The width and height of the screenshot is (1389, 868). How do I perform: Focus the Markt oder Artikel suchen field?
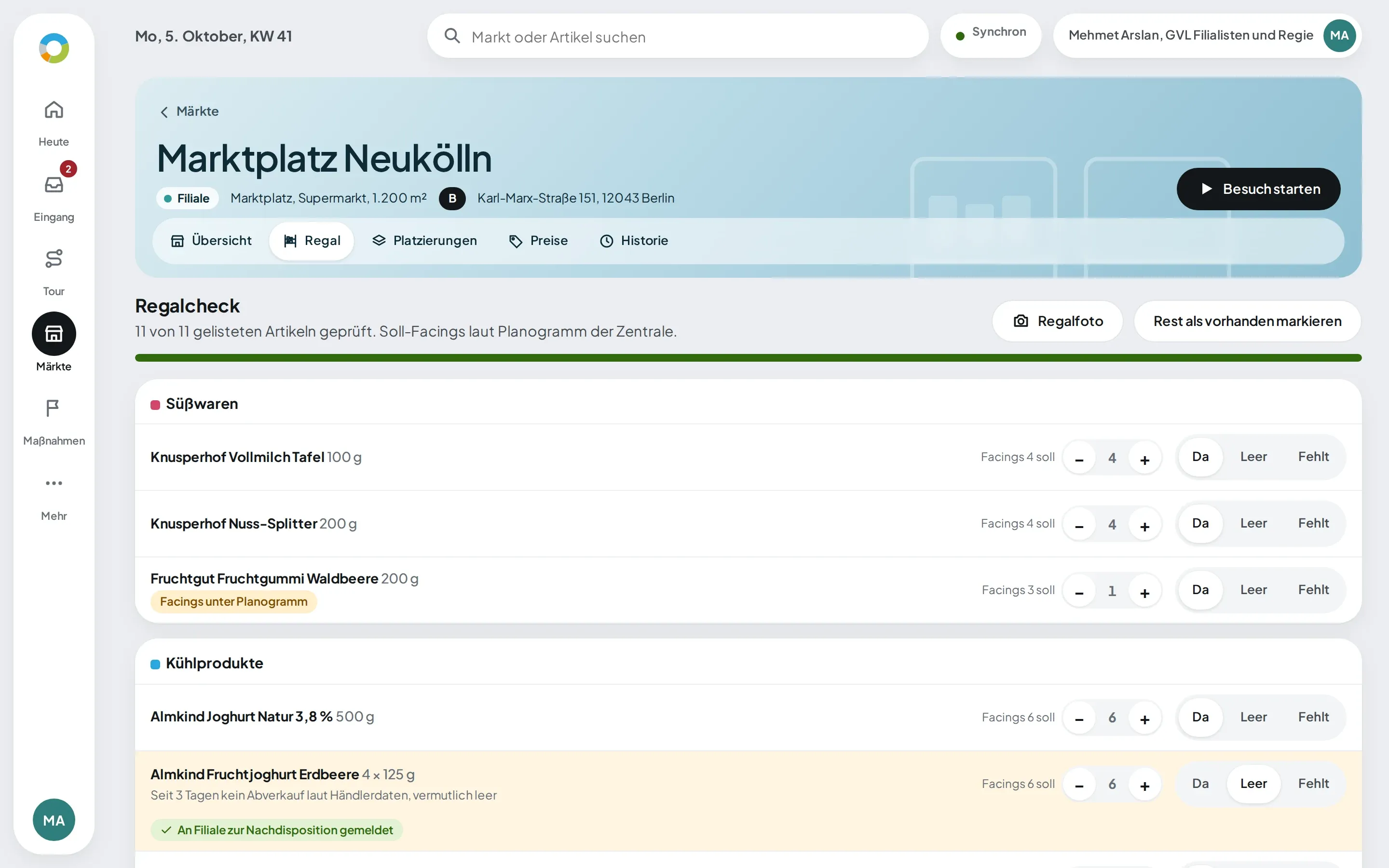678,36
